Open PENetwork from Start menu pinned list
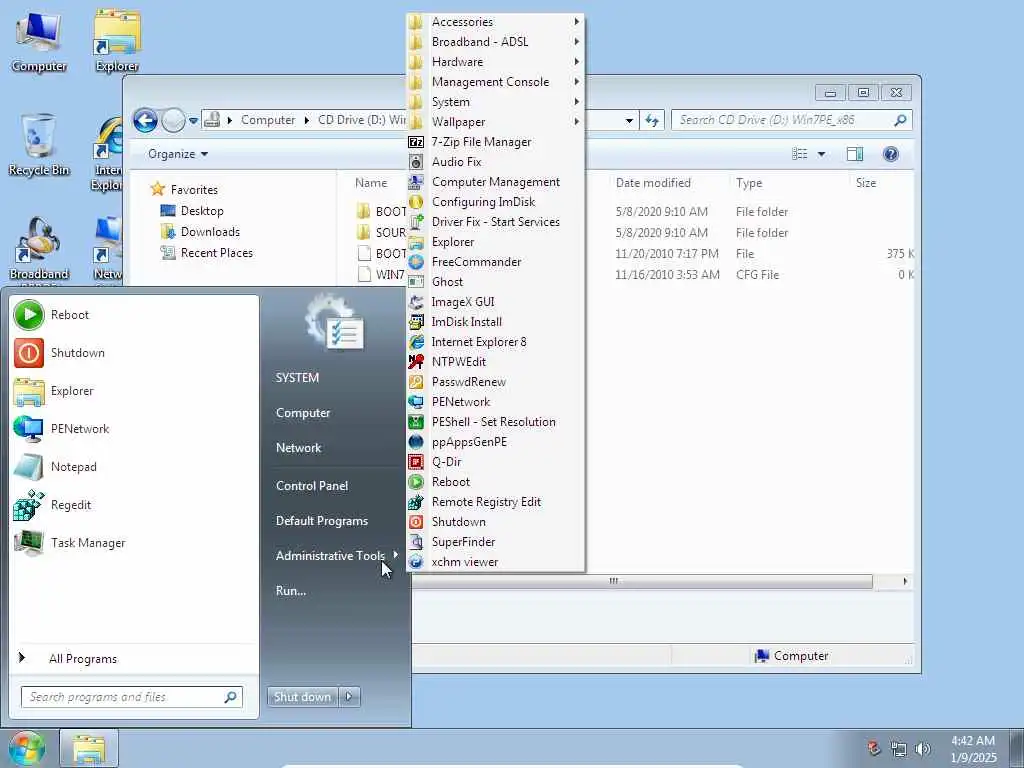Image resolution: width=1024 pixels, height=768 pixels. 135,429
